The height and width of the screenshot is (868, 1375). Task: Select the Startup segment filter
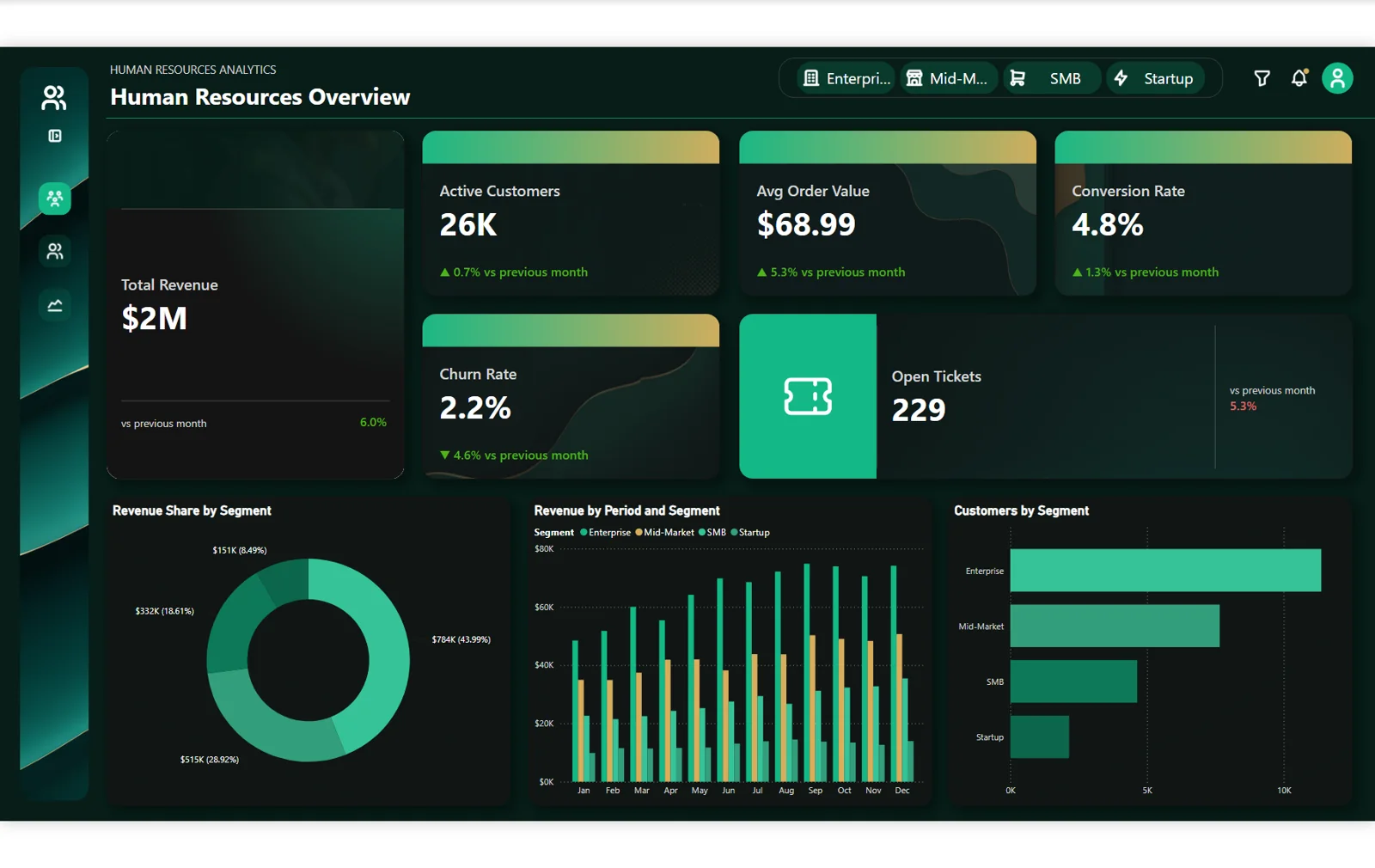click(x=1155, y=78)
